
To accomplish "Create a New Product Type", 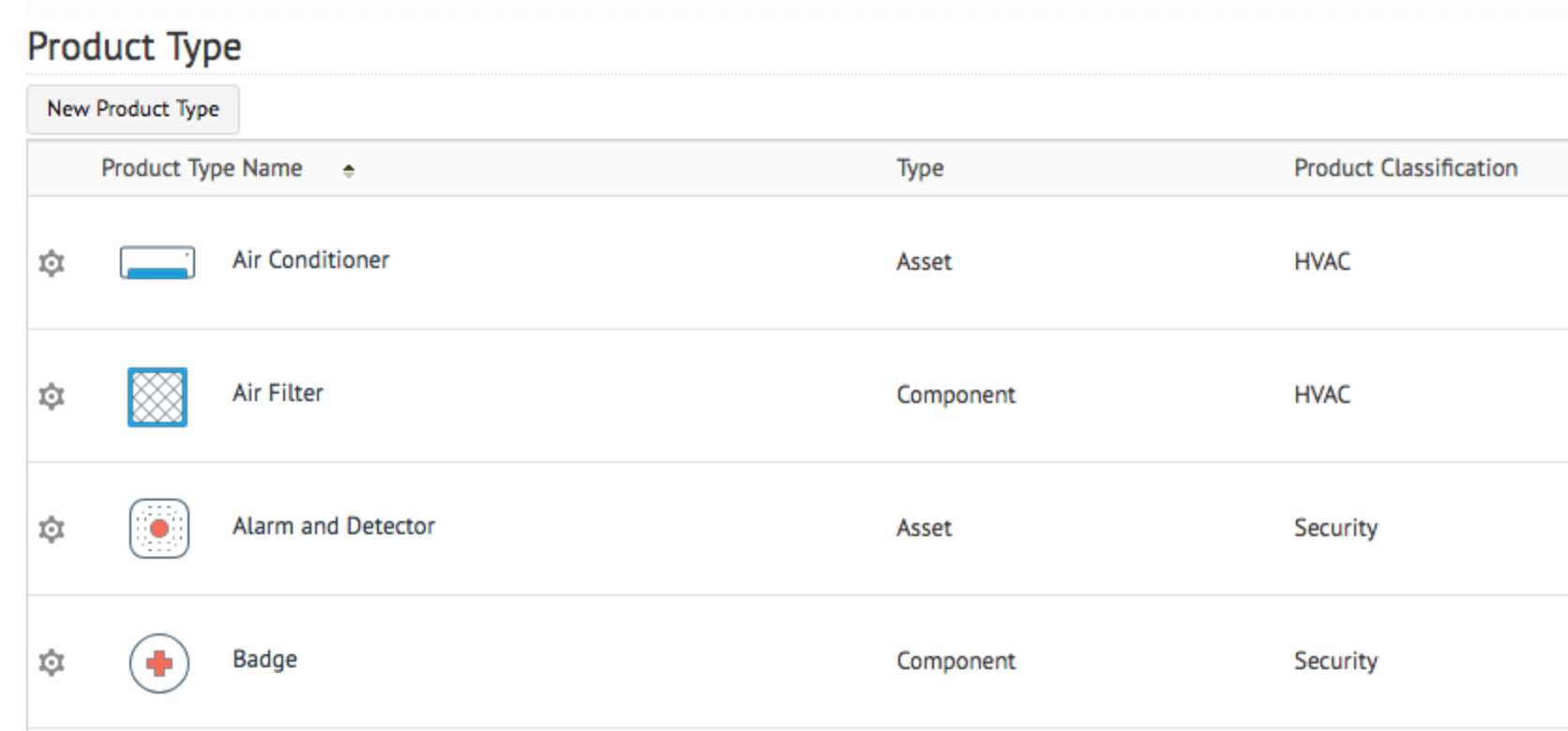I will (133, 110).
